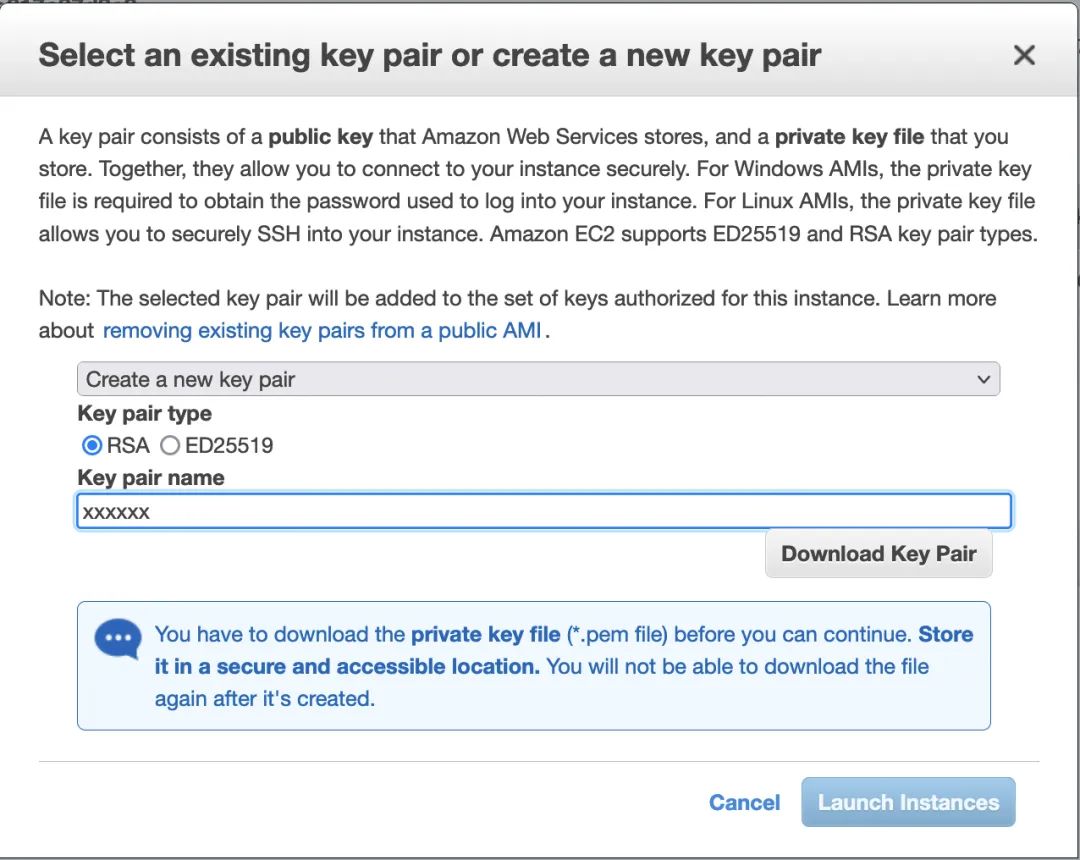Click bold 'public key' in description paragraph
The height and width of the screenshot is (860, 1080).
tap(320, 137)
